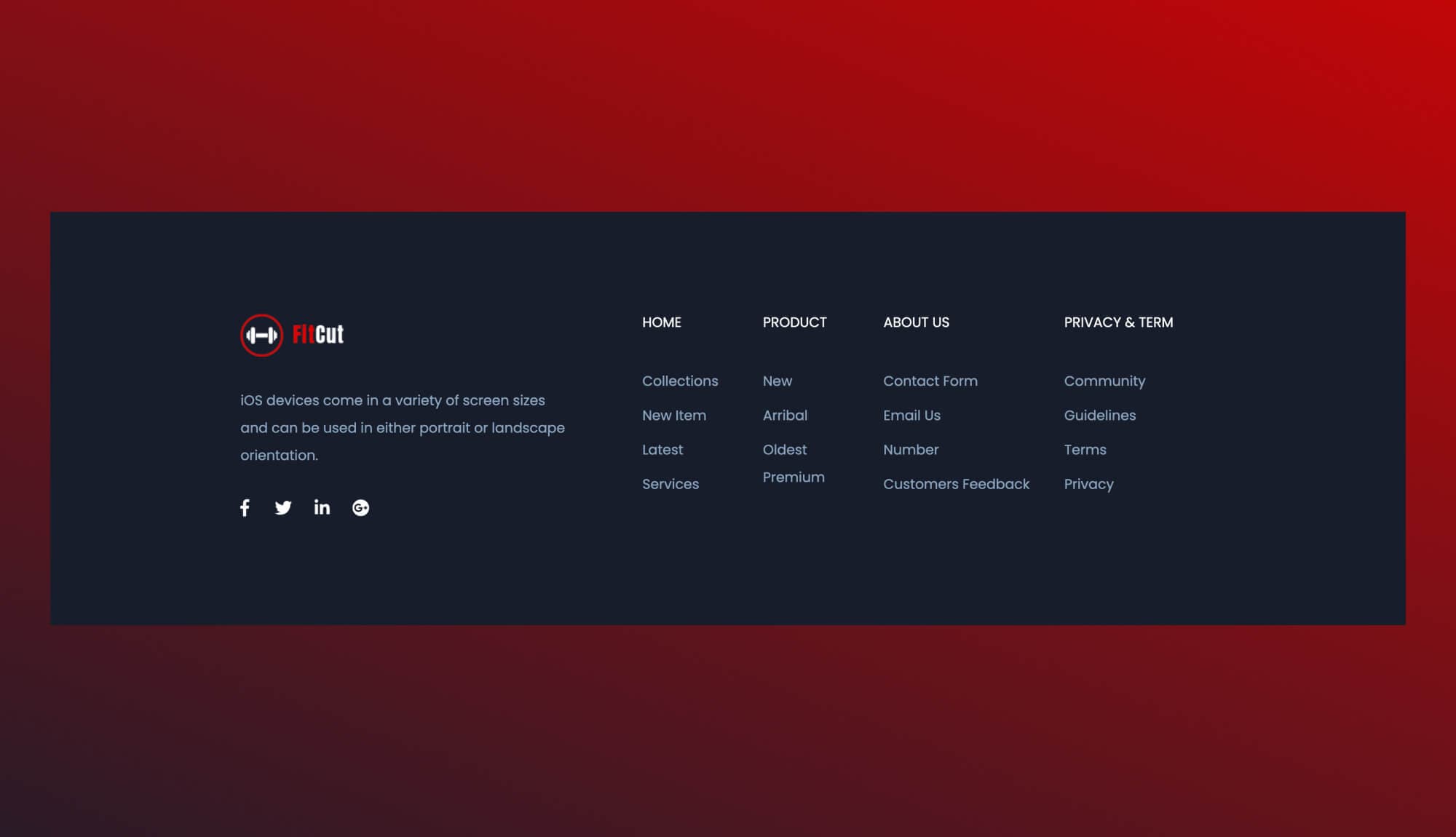Select the Guidelines link
Image resolution: width=1456 pixels, height=837 pixels.
(x=1099, y=415)
